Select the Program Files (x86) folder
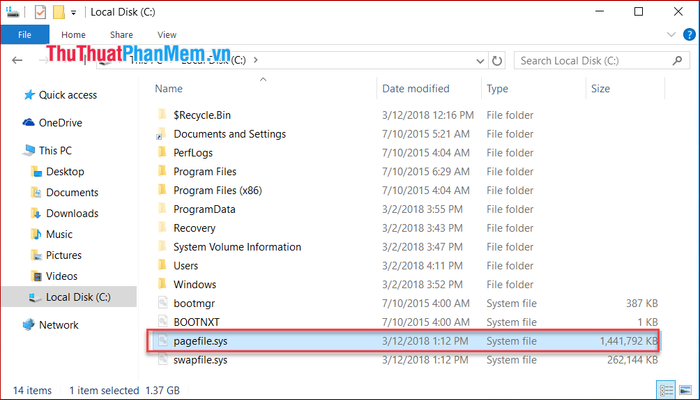Viewport: 700px width, 400px height. tap(217, 190)
